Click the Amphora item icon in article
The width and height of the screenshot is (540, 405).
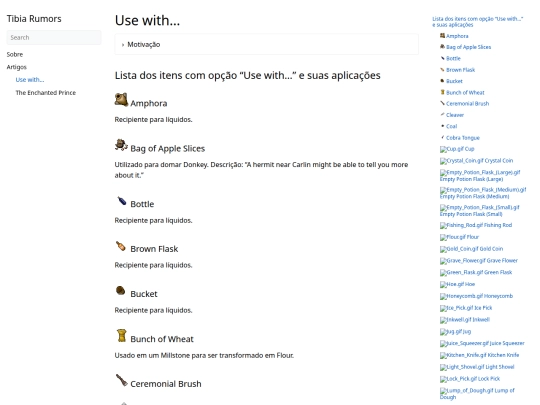(121, 100)
